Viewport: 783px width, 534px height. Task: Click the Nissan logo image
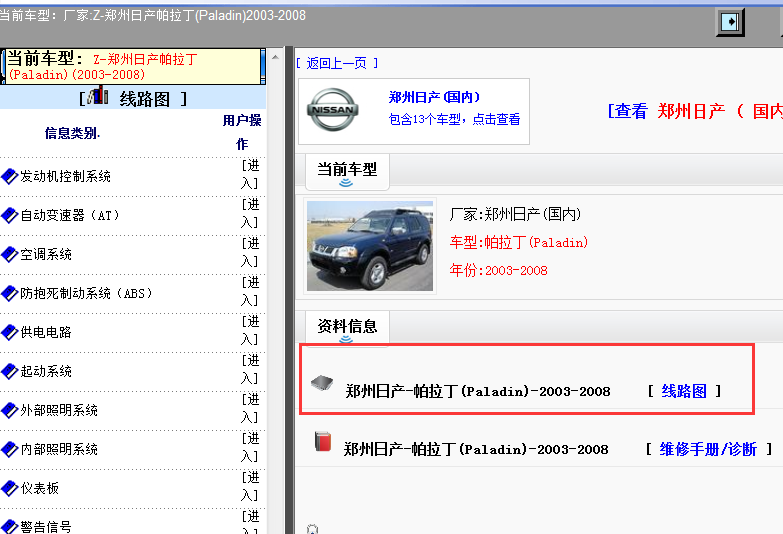click(333, 109)
